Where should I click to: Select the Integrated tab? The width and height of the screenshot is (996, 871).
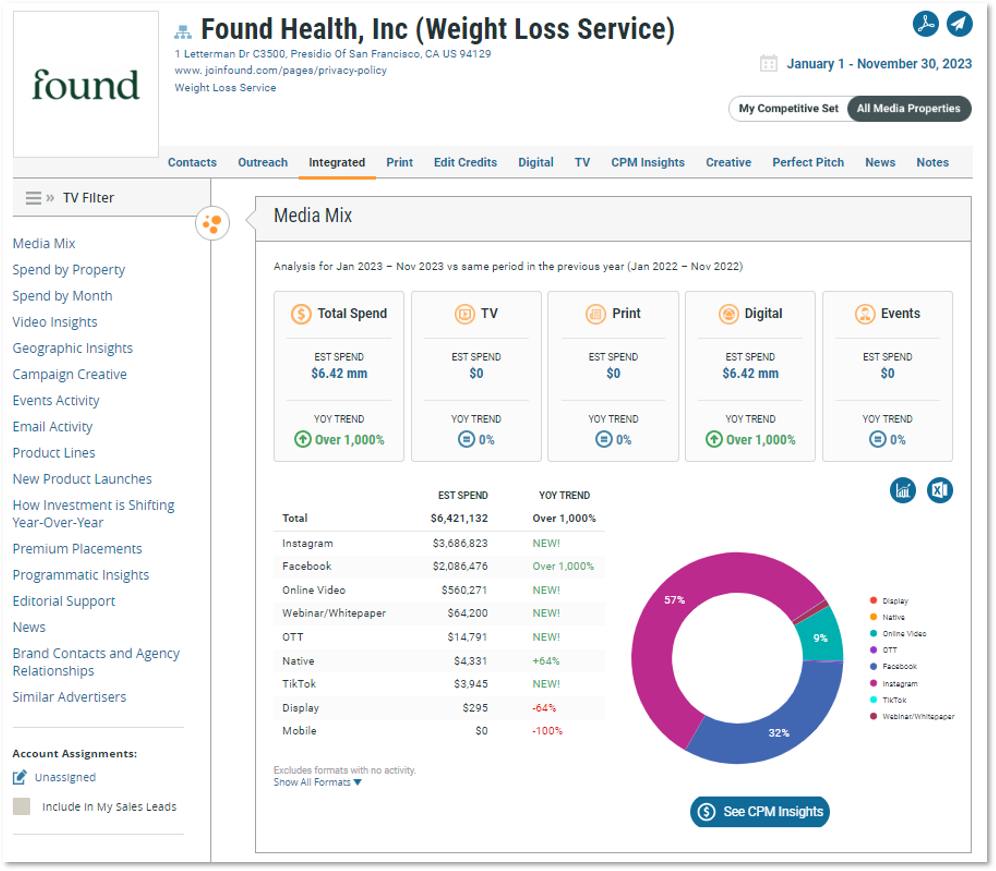coord(337,163)
